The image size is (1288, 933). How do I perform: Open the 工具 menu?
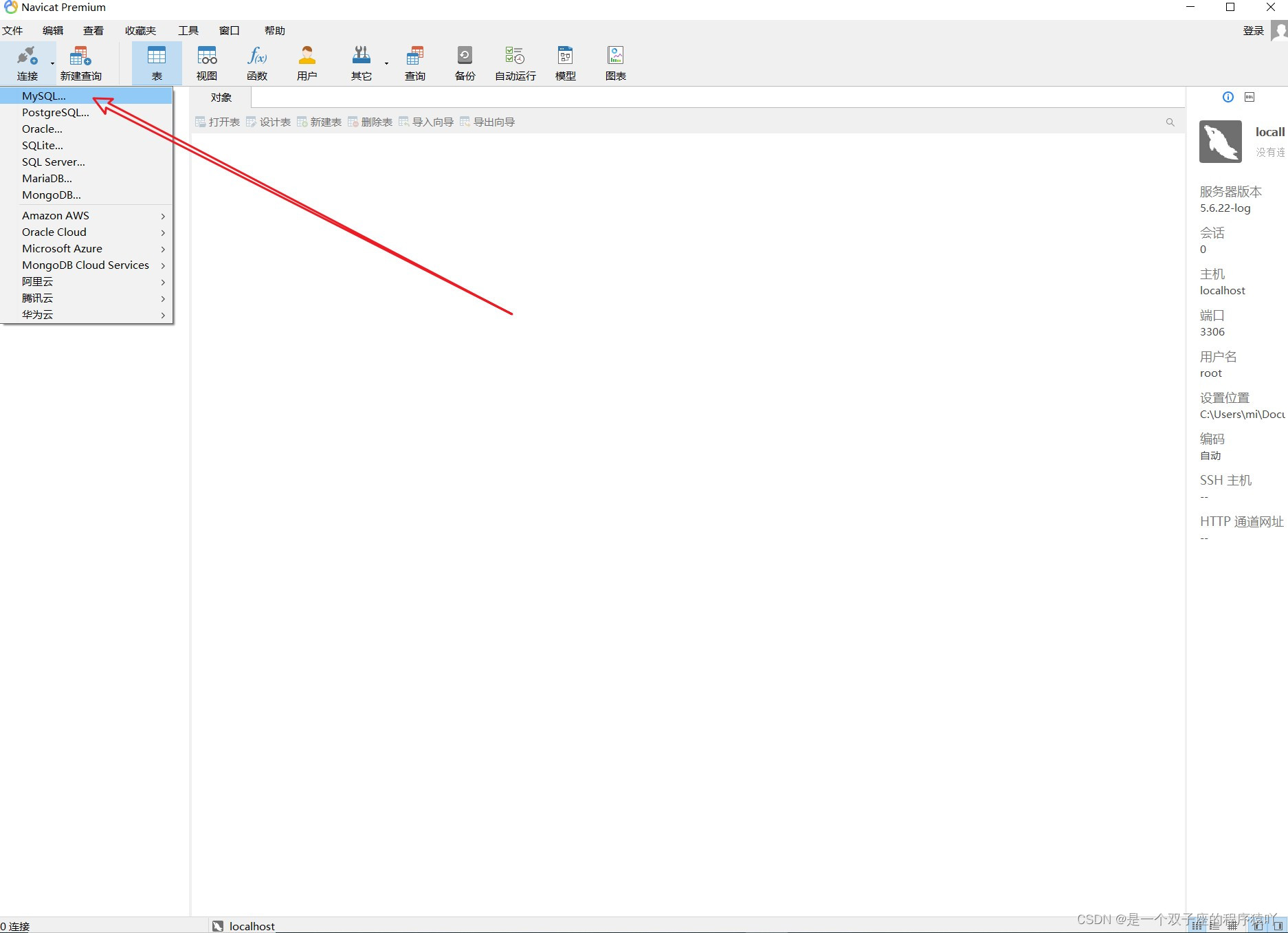click(x=188, y=30)
